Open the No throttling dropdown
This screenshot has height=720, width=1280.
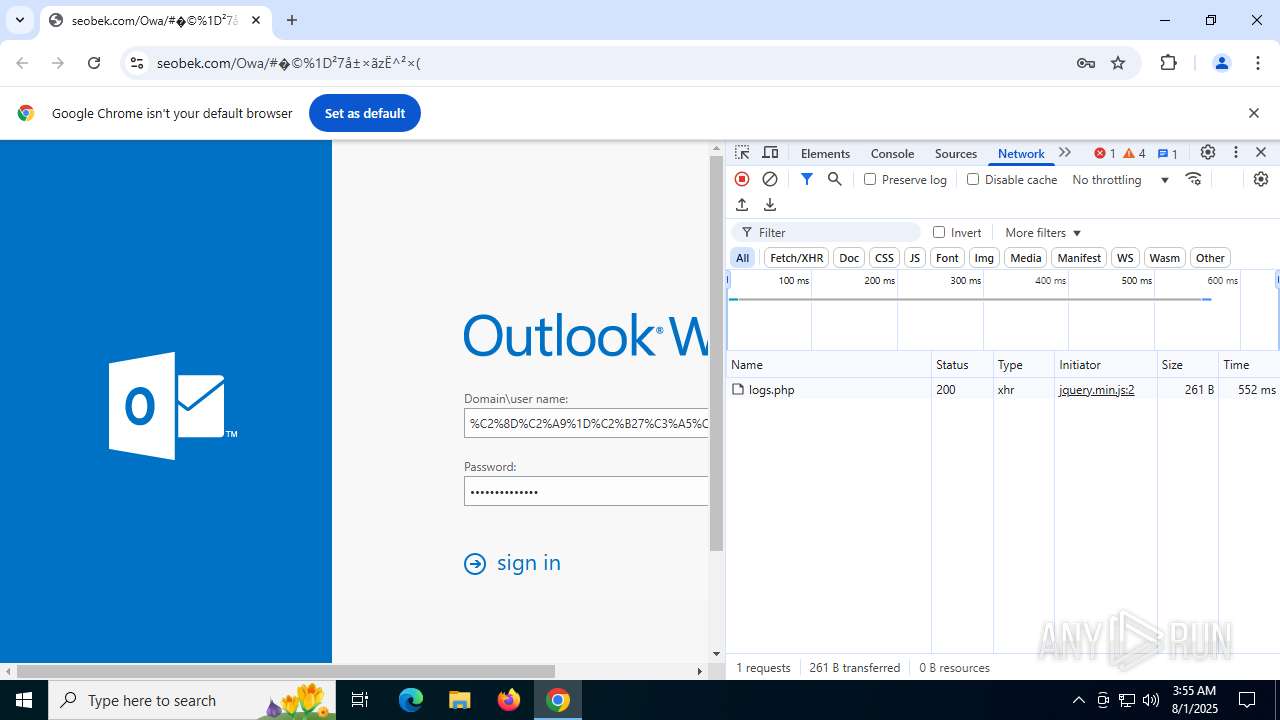(1120, 179)
